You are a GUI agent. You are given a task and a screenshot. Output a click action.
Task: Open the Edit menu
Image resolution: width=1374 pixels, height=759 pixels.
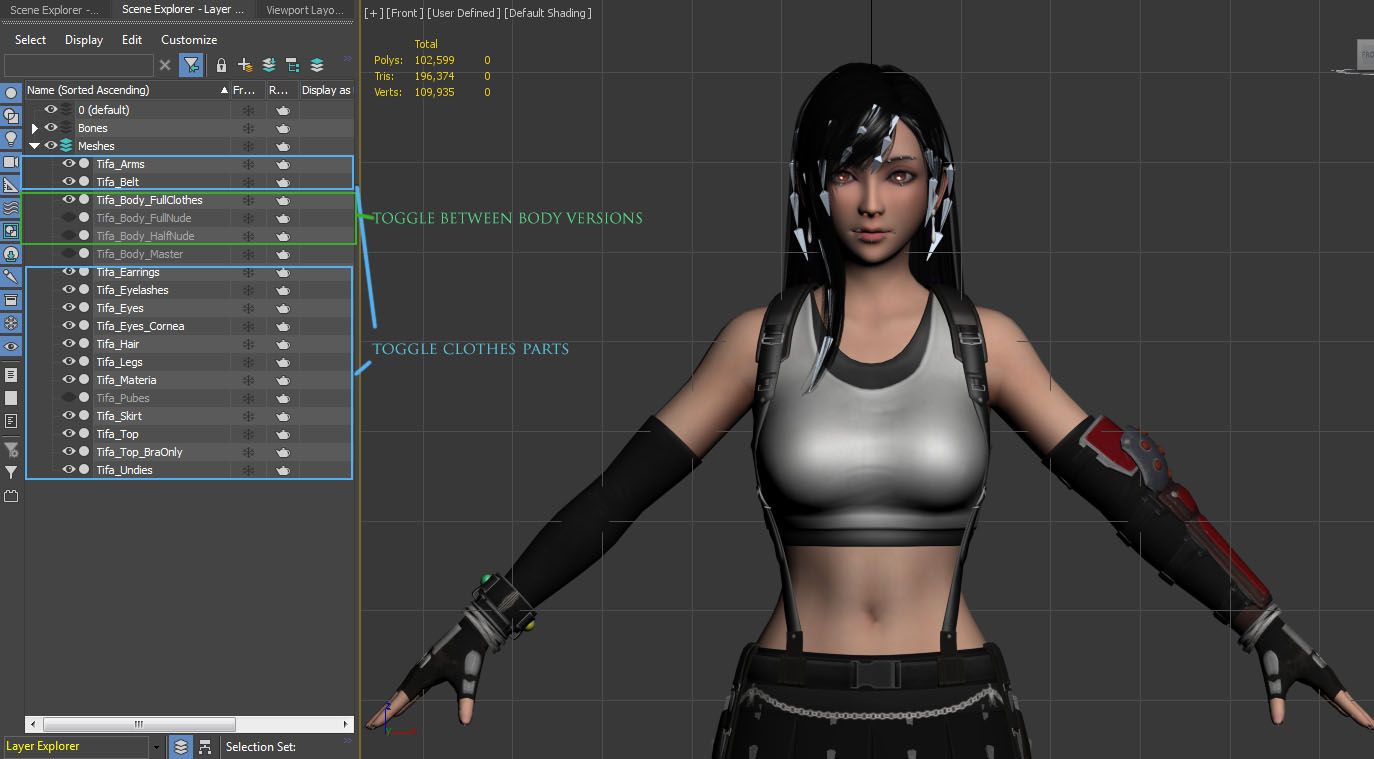tap(132, 40)
